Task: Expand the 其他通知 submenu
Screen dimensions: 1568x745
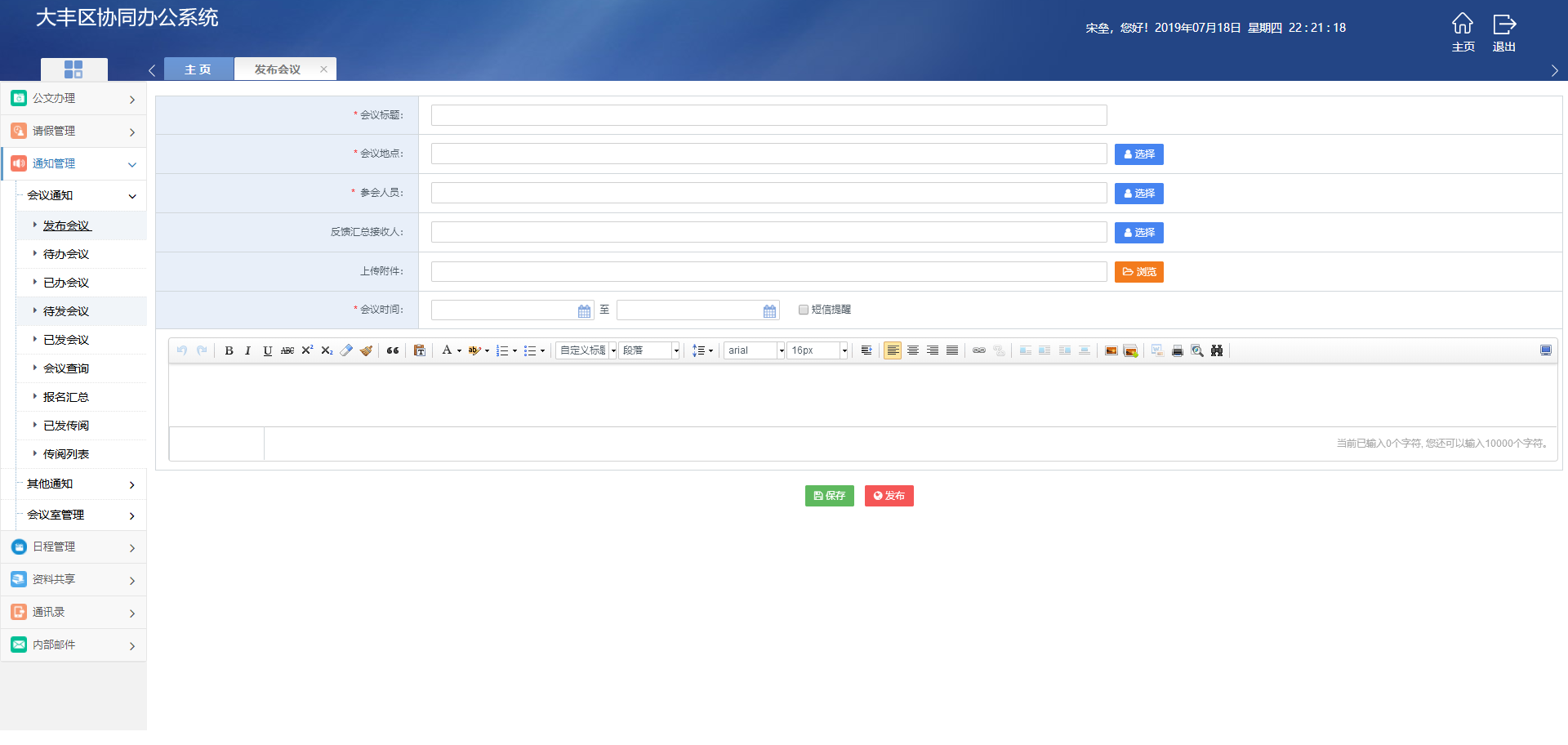Action: pyautogui.click(x=81, y=484)
